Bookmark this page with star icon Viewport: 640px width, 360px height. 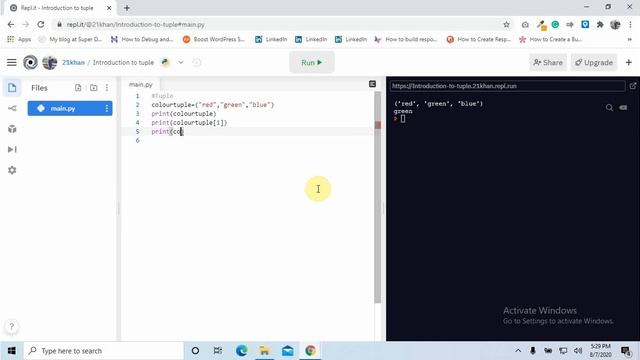[506, 24]
